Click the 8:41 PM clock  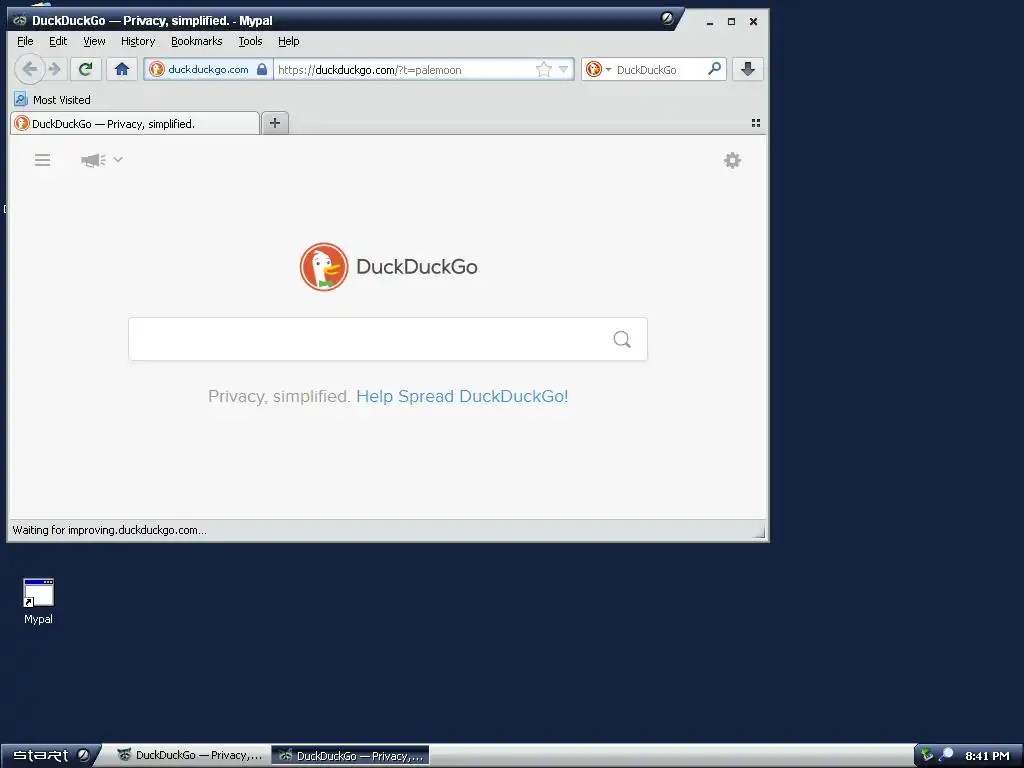(987, 756)
